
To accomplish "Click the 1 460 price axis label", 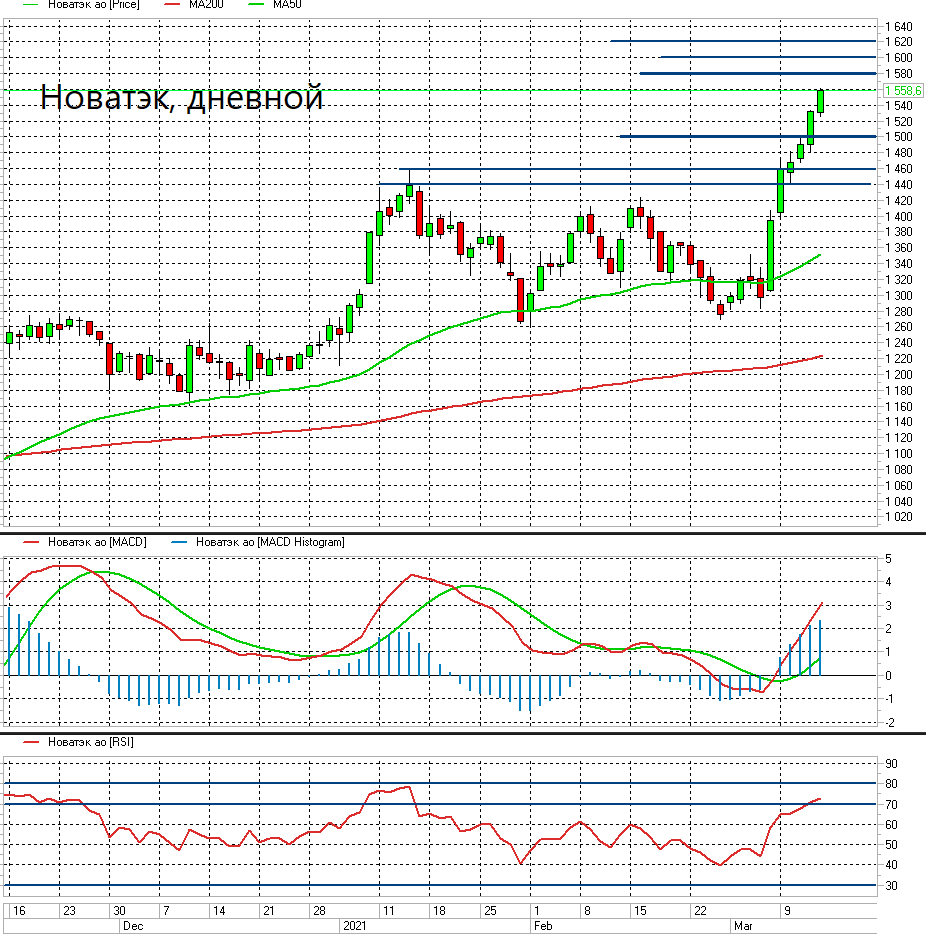I will pyautogui.click(x=899, y=169).
